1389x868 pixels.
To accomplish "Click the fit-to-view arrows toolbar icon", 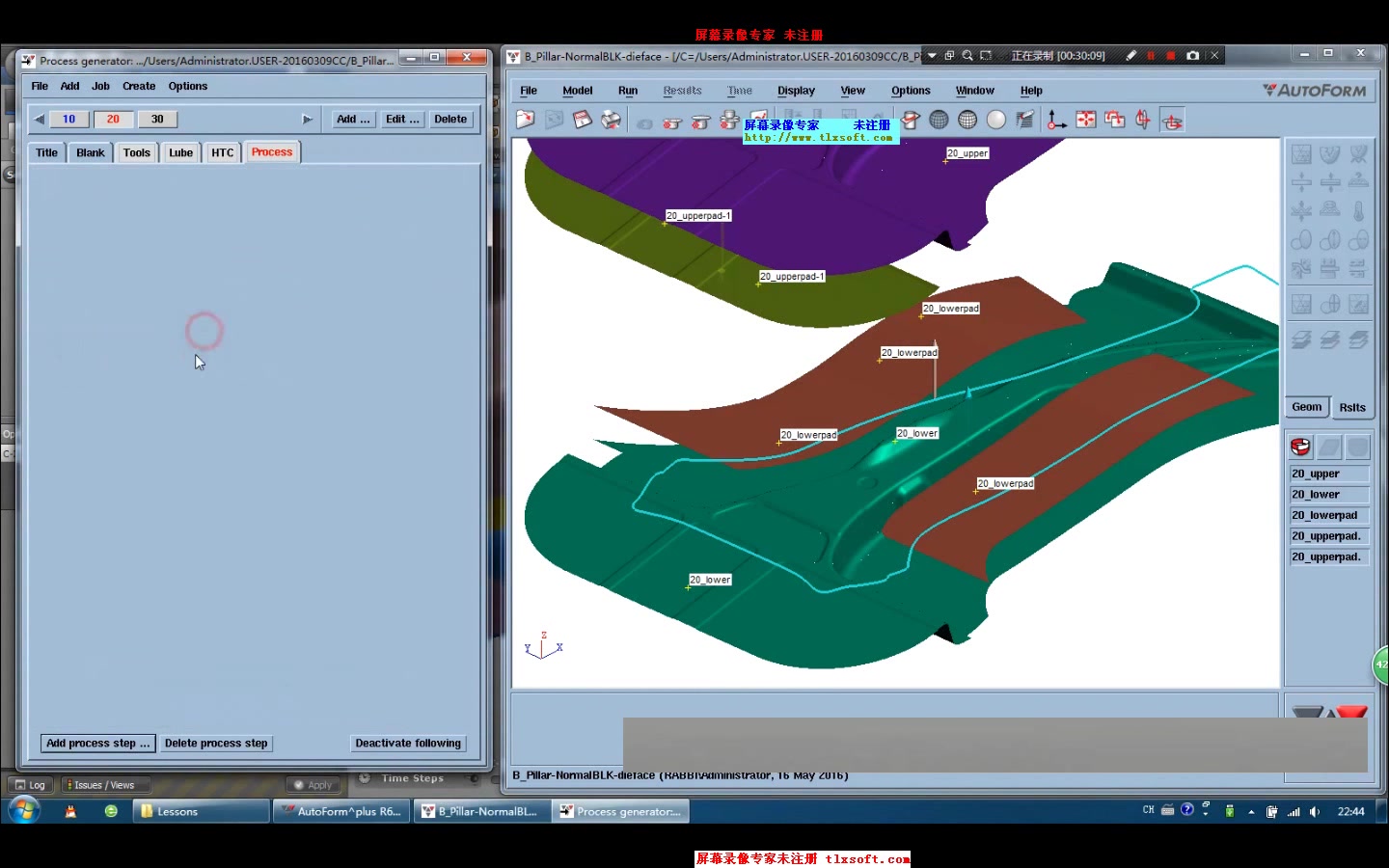I will click(1086, 120).
